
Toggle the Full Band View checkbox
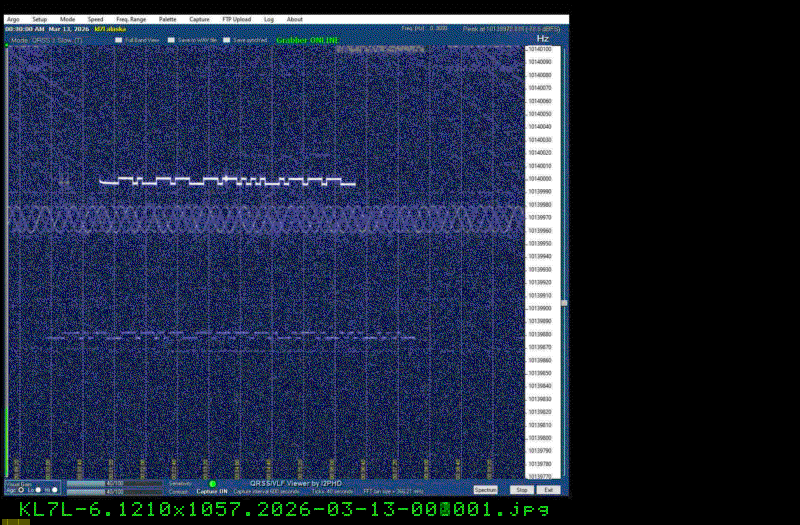[x=117, y=40]
